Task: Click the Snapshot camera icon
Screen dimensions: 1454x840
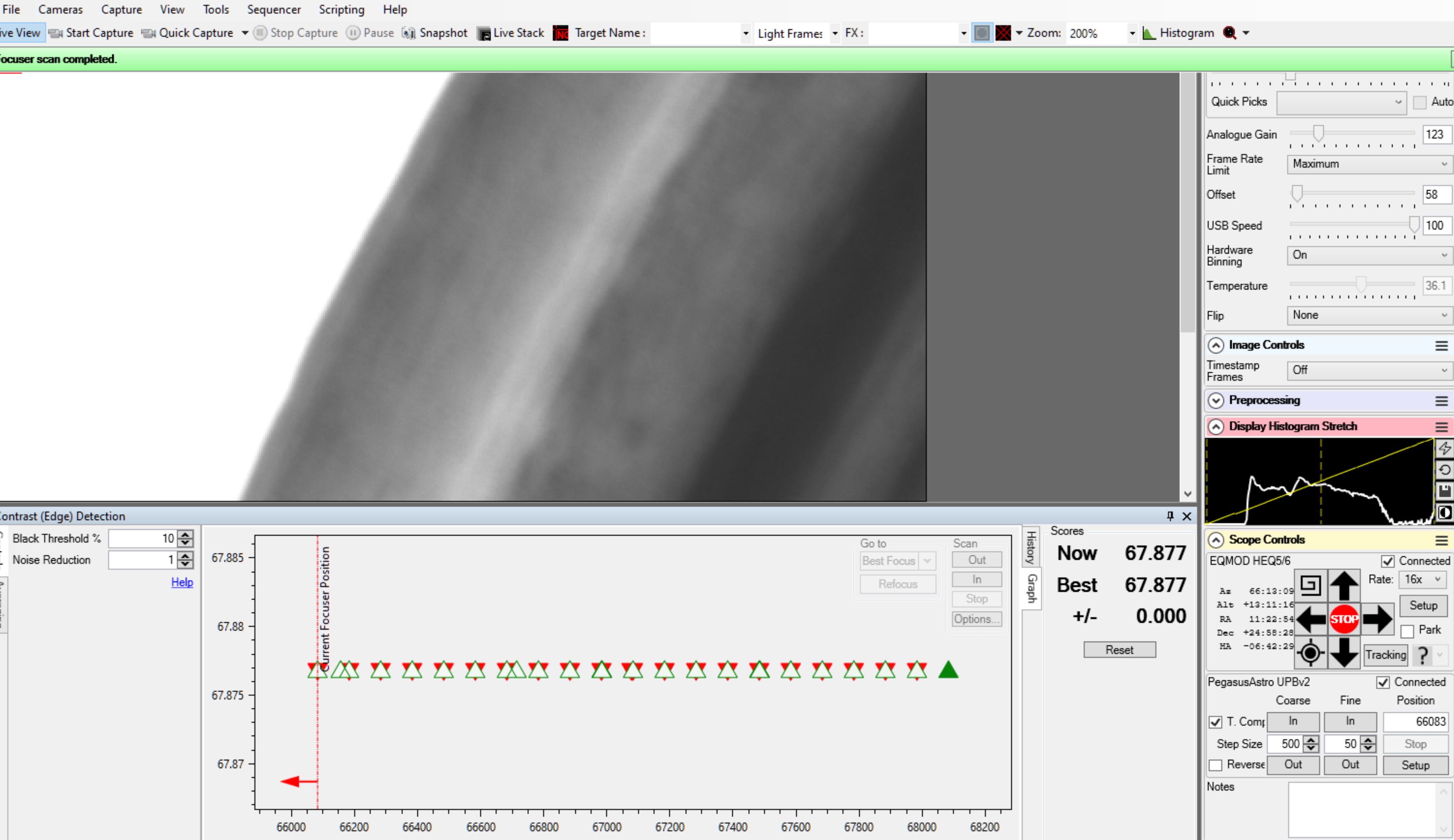Action: 408,33
